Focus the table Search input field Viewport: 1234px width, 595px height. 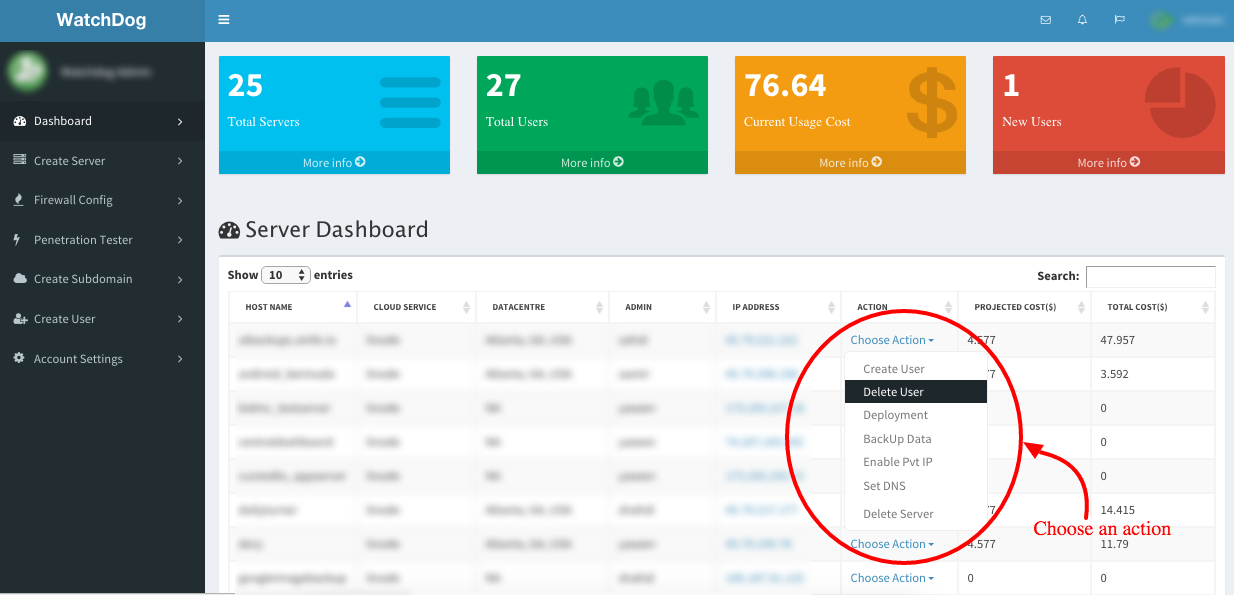1151,276
